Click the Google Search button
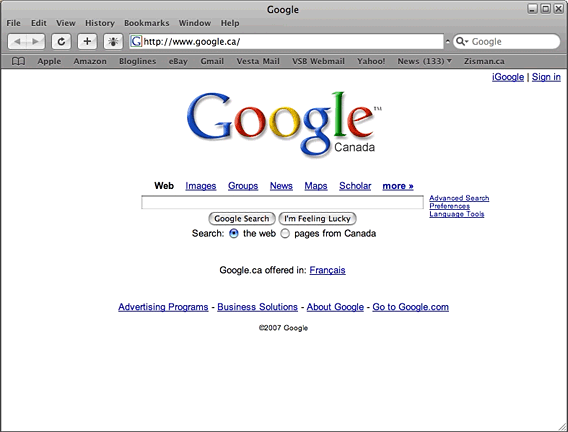 click(242, 219)
